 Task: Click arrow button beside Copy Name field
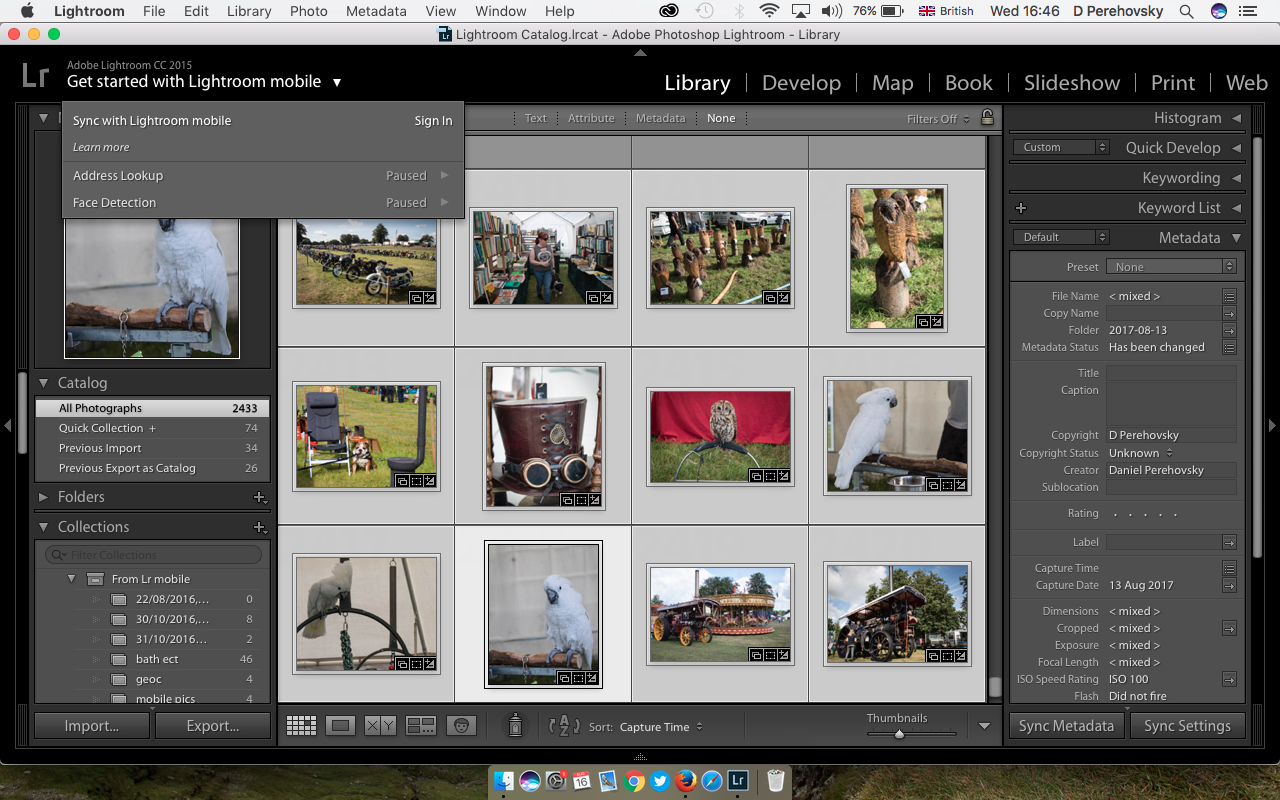(x=1229, y=313)
